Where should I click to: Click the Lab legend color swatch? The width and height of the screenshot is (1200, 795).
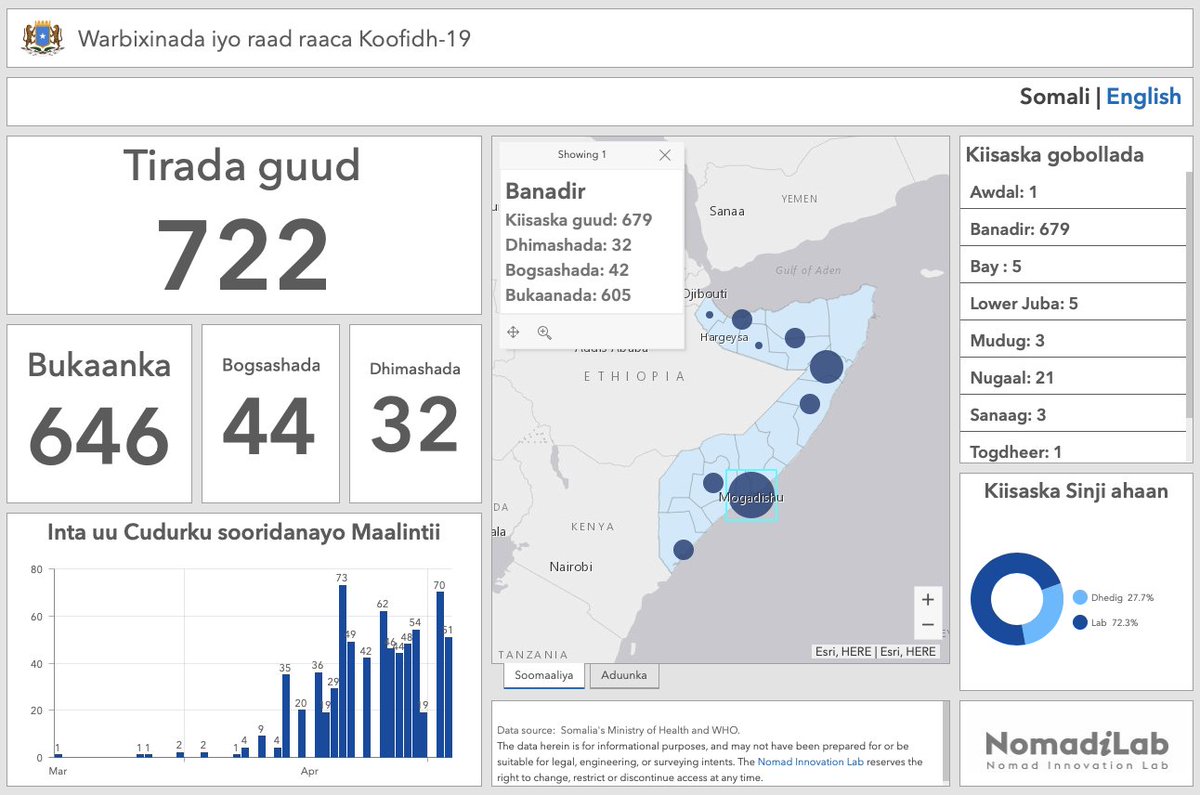point(1080,622)
